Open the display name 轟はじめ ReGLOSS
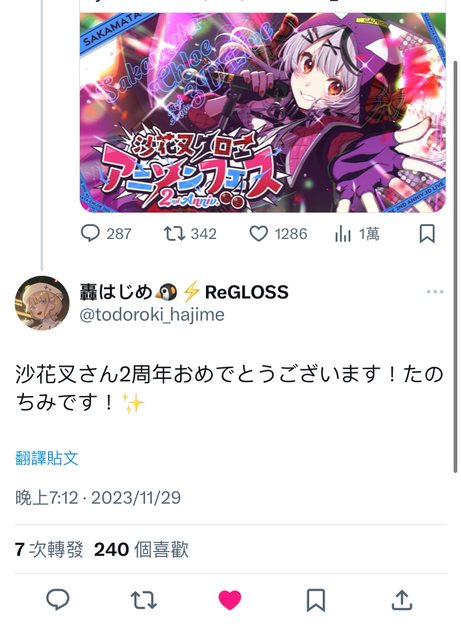Image resolution: width=461 pixels, height=640 pixels. point(184,292)
